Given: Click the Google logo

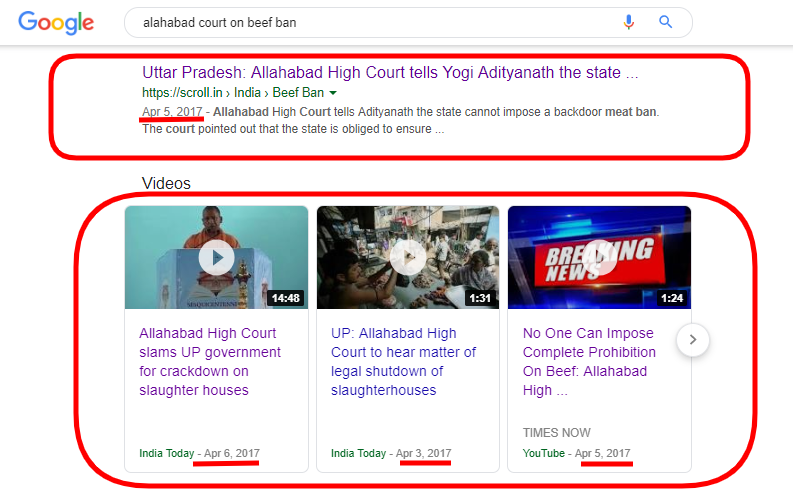Looking at the screenshot, I should (x=56, y=23).
